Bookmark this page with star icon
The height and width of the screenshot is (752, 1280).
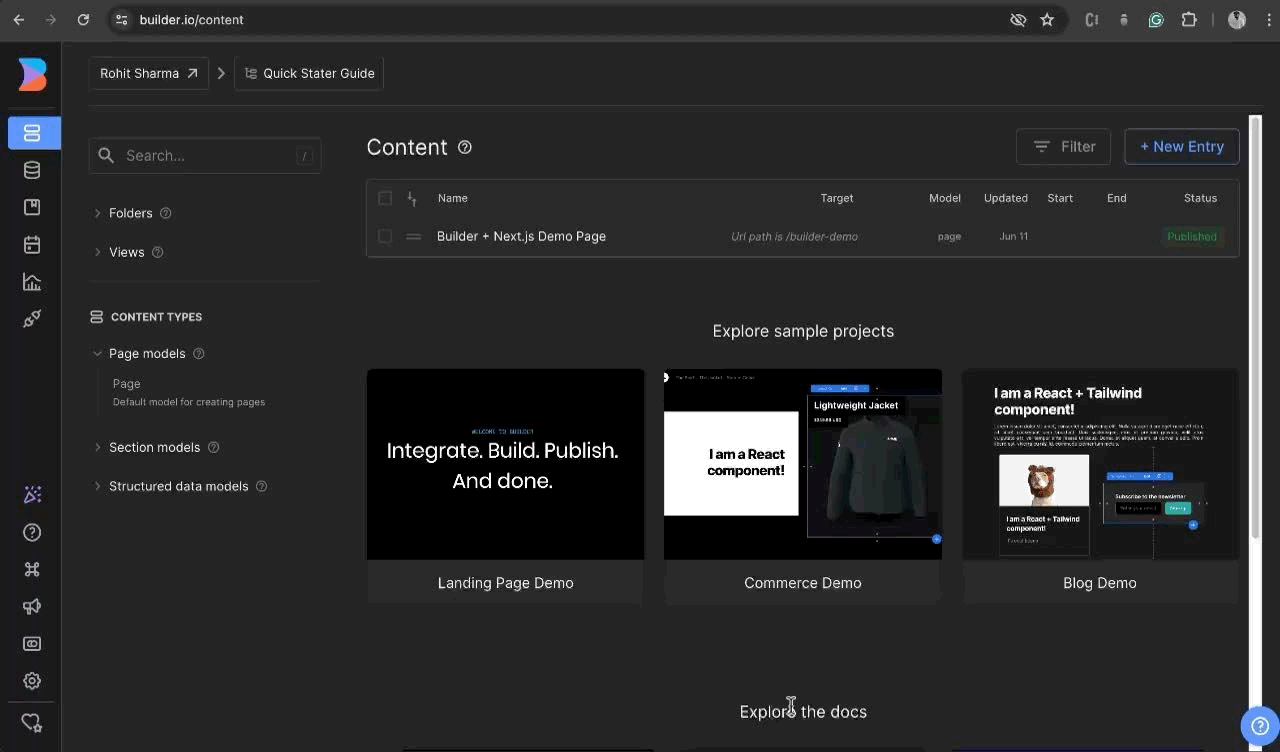click(1047, 20)
